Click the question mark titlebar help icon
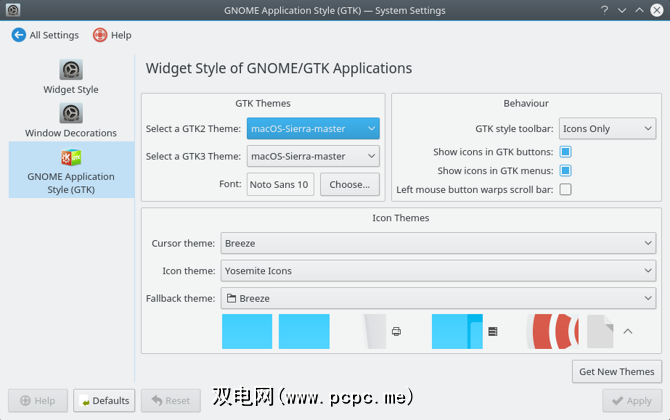The width and height of the screenshot is (670, 420). (x=604, y=10)
